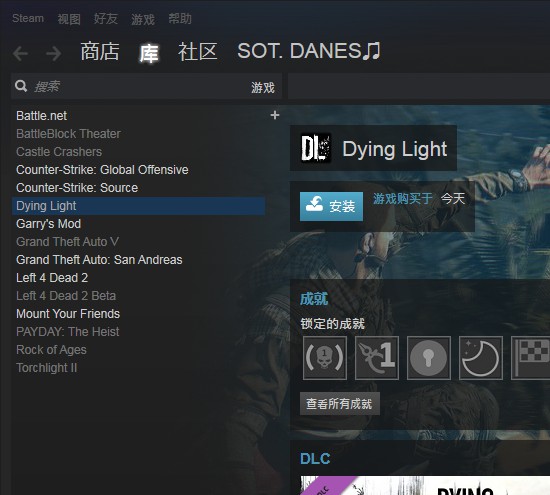The height and width of the screenshot is (495, 550).
Task: Click the search magnifier icon
Action: pos(21,86)
